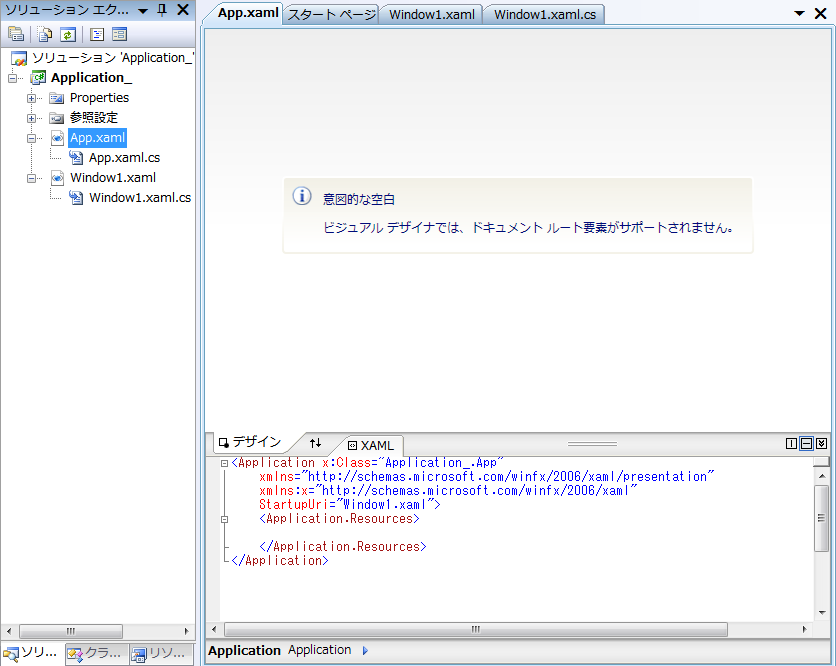Click the XAML editor scroll down arrow

822,613
